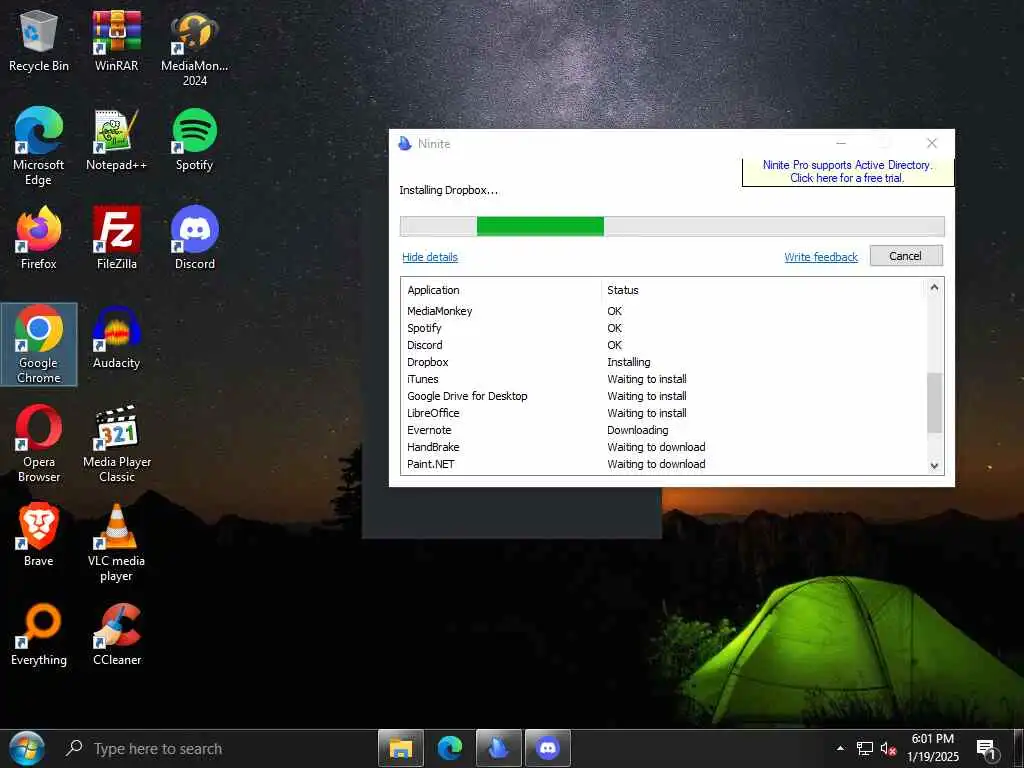Select the Microsoft Edge desktop shortcut
This screenshot has height=768, width=1024.
[39, 147]
